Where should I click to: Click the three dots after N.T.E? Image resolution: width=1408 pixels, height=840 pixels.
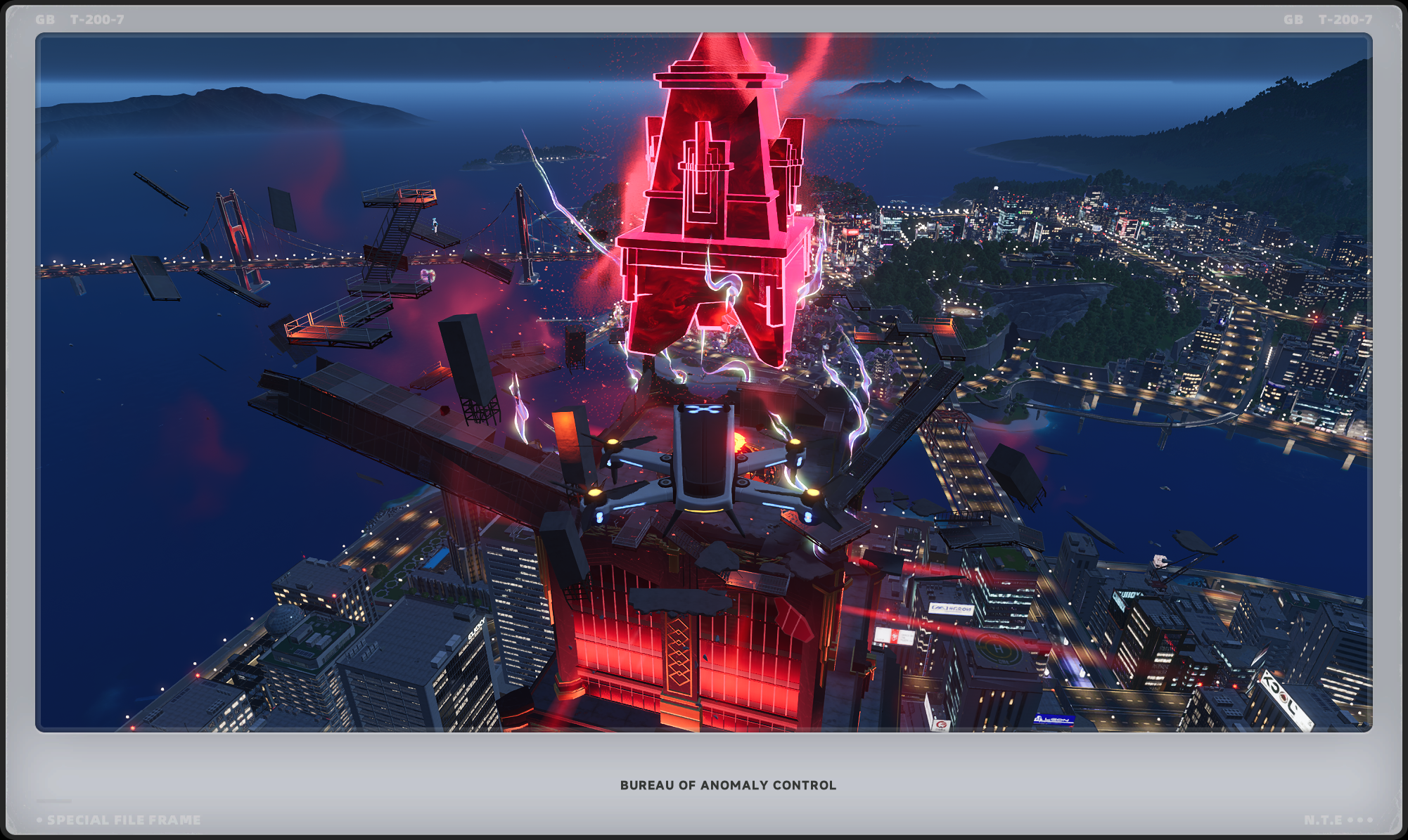(x=1359, y=820)
